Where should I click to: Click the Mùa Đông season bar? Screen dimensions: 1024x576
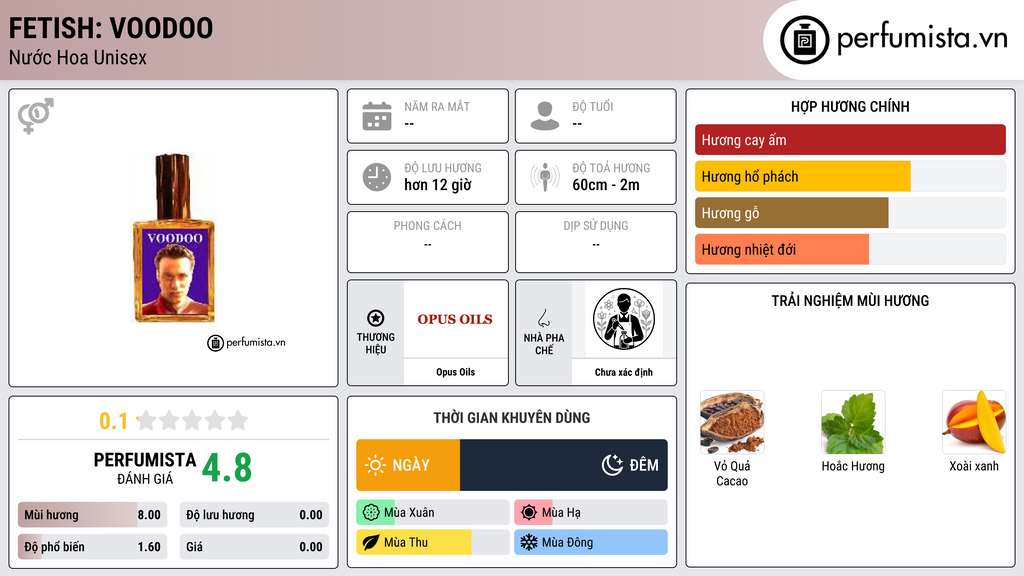point(591,542)
